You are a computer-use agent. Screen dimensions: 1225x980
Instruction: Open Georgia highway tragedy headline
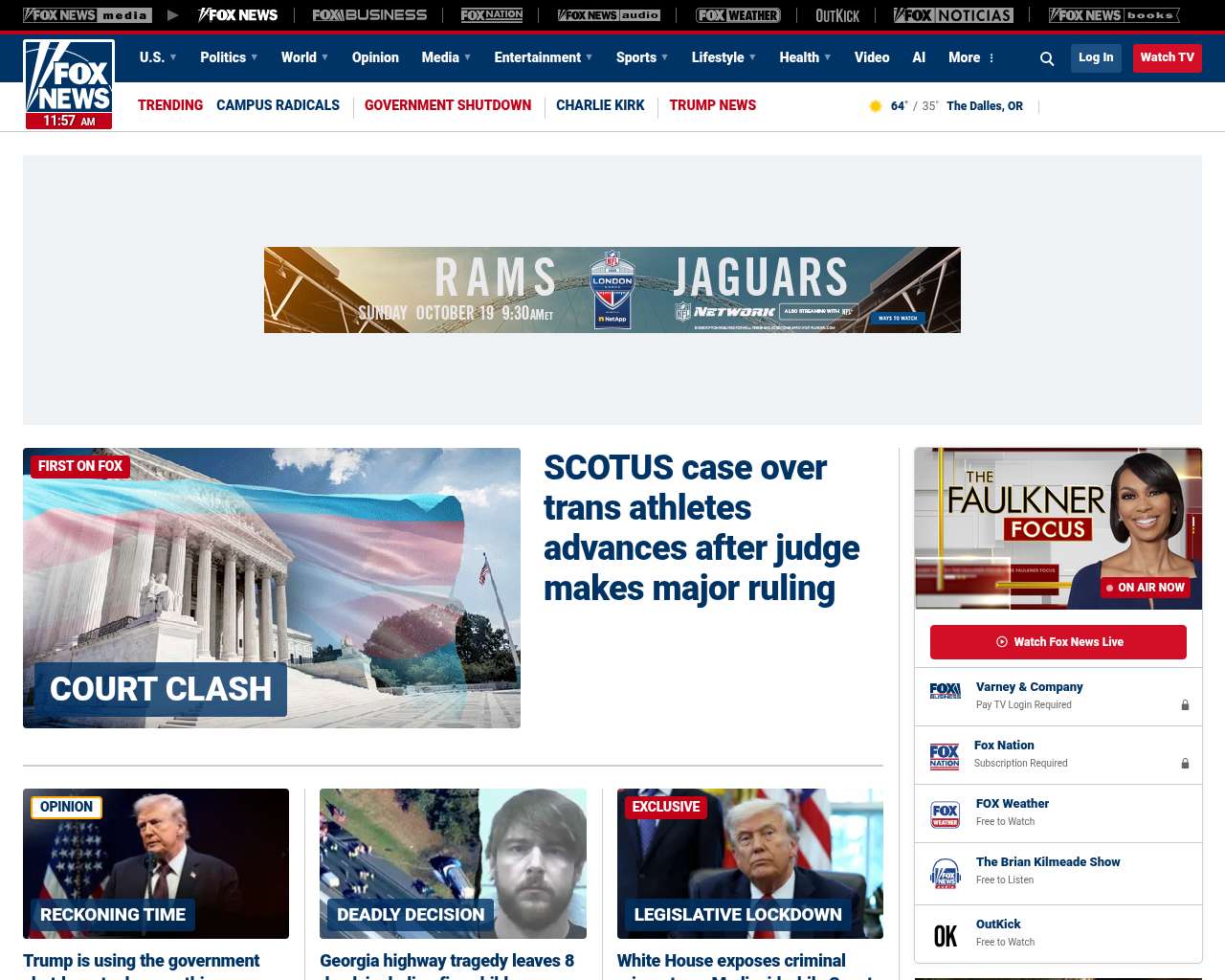[447, 965]
